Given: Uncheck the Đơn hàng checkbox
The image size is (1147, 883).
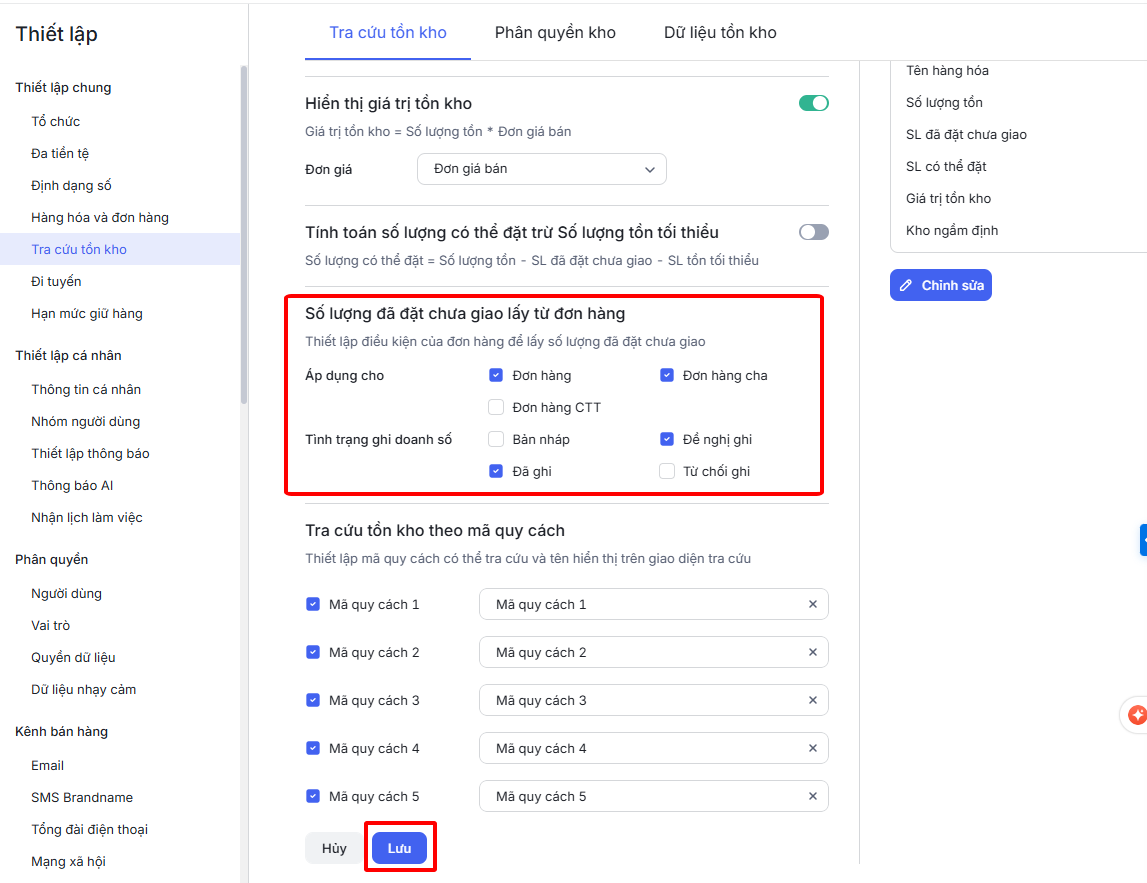Looking at the screenshot, I should 496,375.
